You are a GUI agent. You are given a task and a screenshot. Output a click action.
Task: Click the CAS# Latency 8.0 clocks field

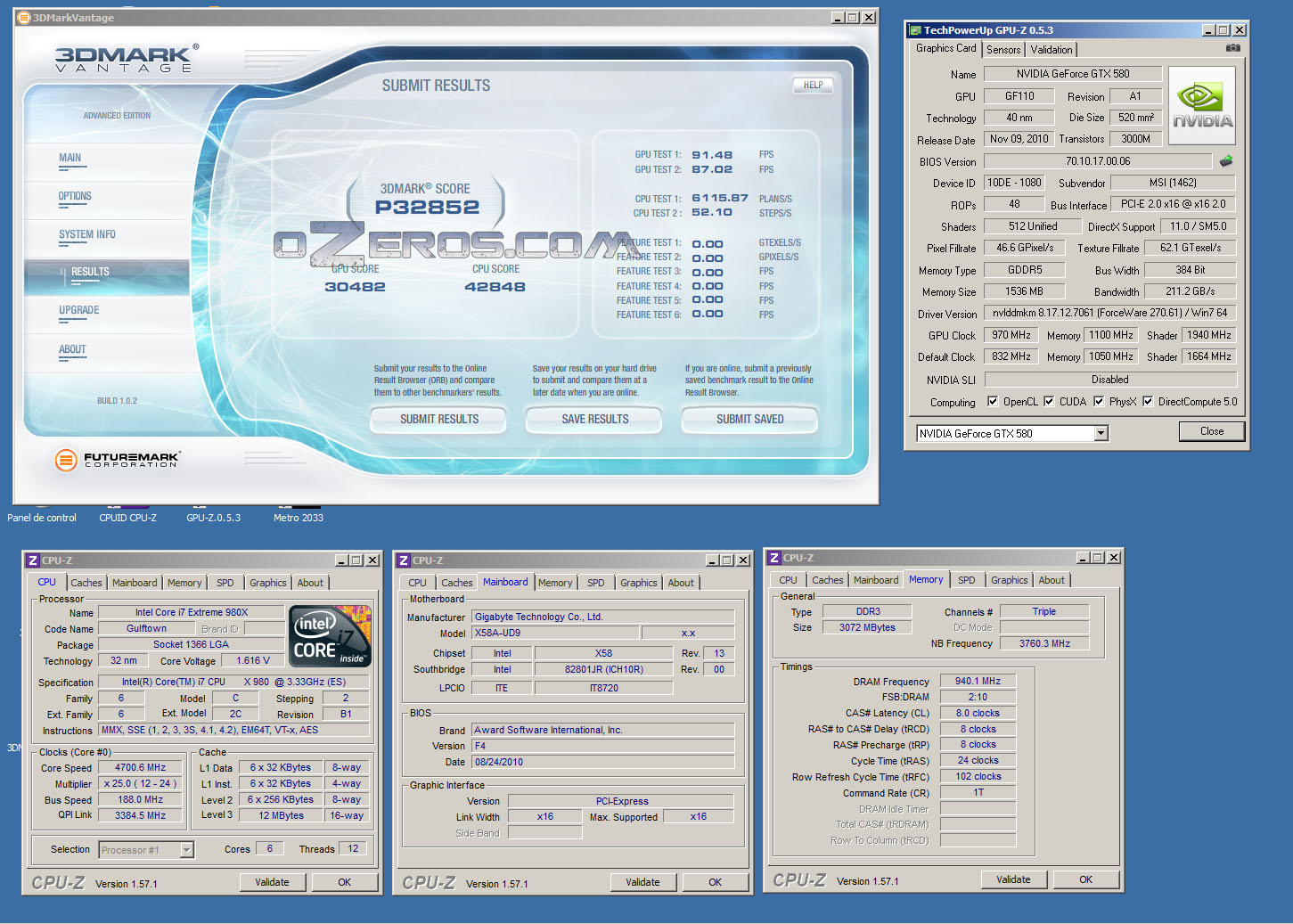[x=978, y=713]
